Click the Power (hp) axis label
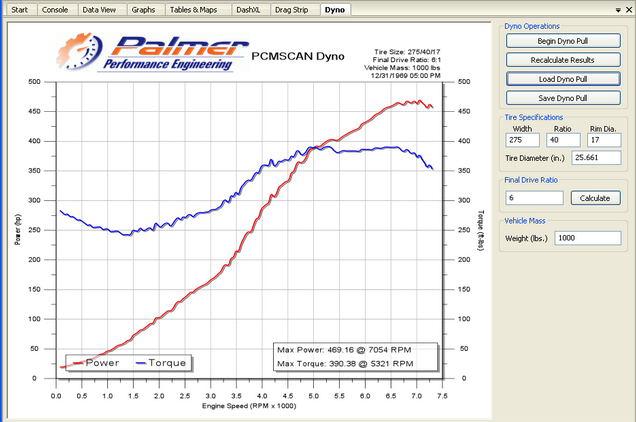 click(x=17, y=230)
